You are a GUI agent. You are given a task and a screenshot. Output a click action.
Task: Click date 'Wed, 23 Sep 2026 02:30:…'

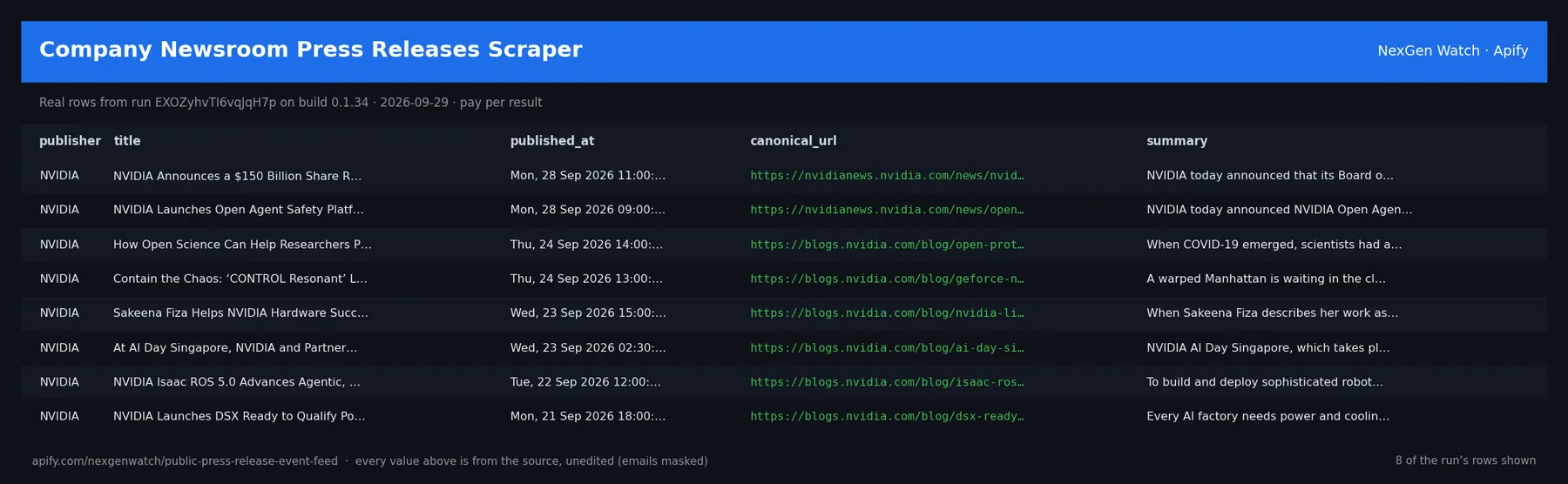588,347
